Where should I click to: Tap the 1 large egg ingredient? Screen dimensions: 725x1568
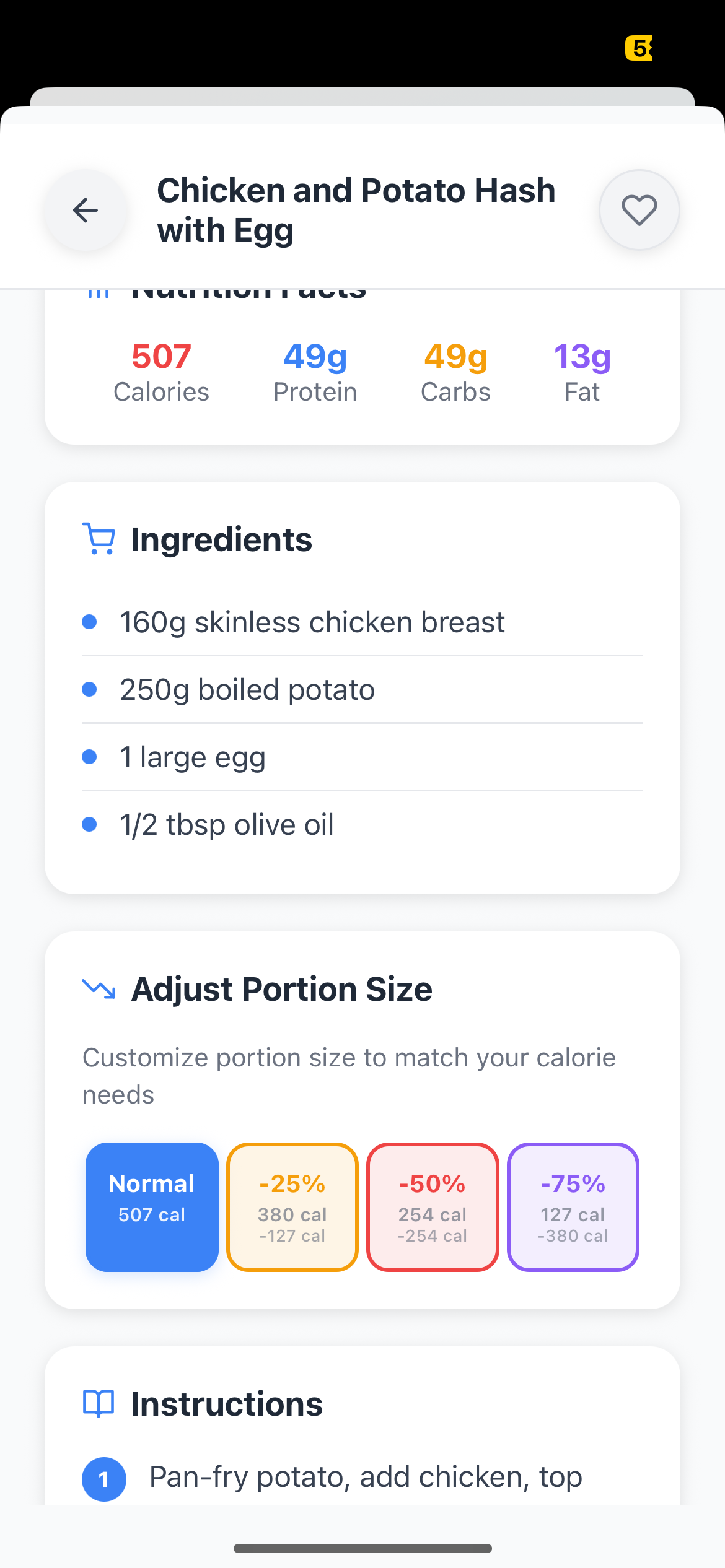point(193,757)
